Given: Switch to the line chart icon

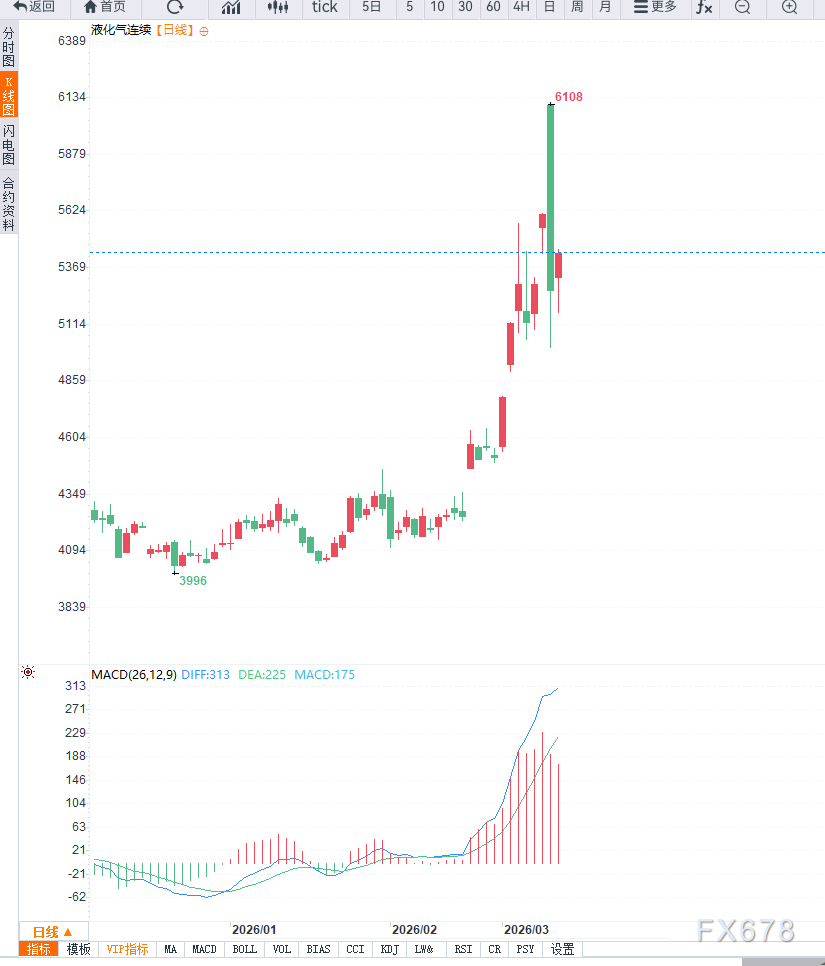Looking at the screenshot, I should click(x=231, y=7).
